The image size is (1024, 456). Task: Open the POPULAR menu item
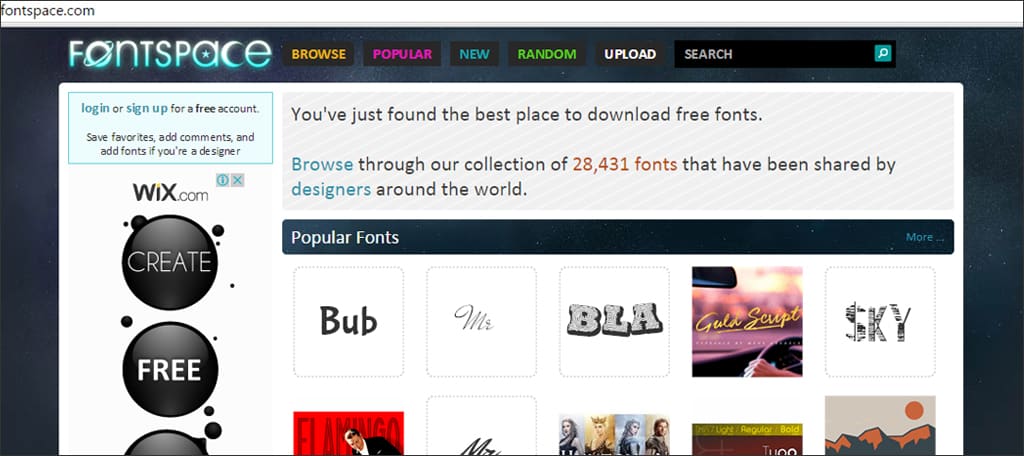coord(402,54)
